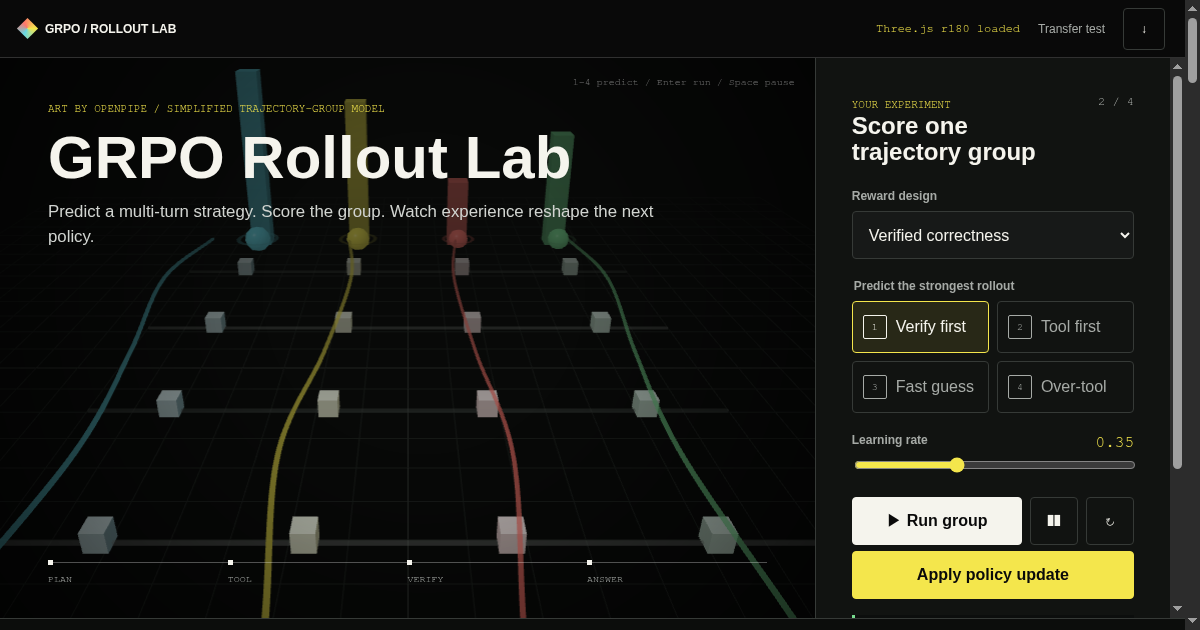The width and height of the screenshot is (1200, 630).
Task: Click the keyboard shortcuts hint text
Action: pyautogui.click(x=683, y=82)
